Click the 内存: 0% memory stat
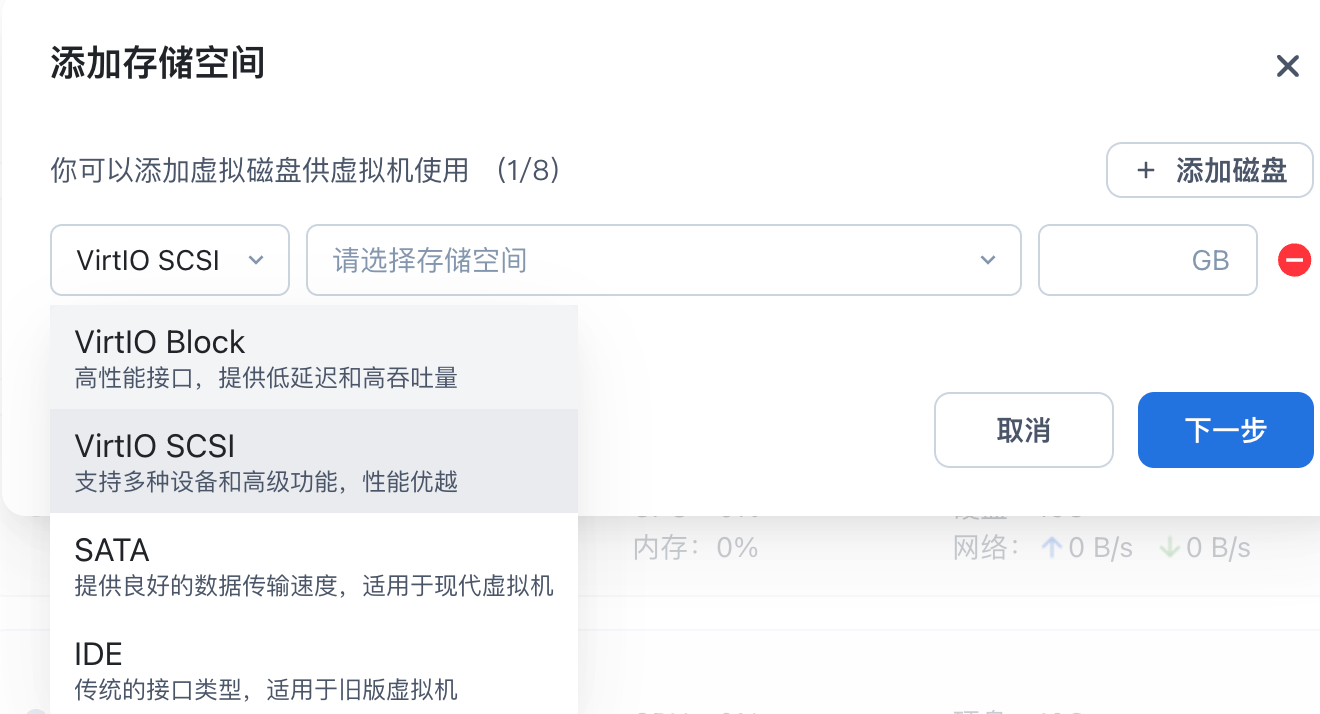The image size is (1320, 714). (696, 548)
